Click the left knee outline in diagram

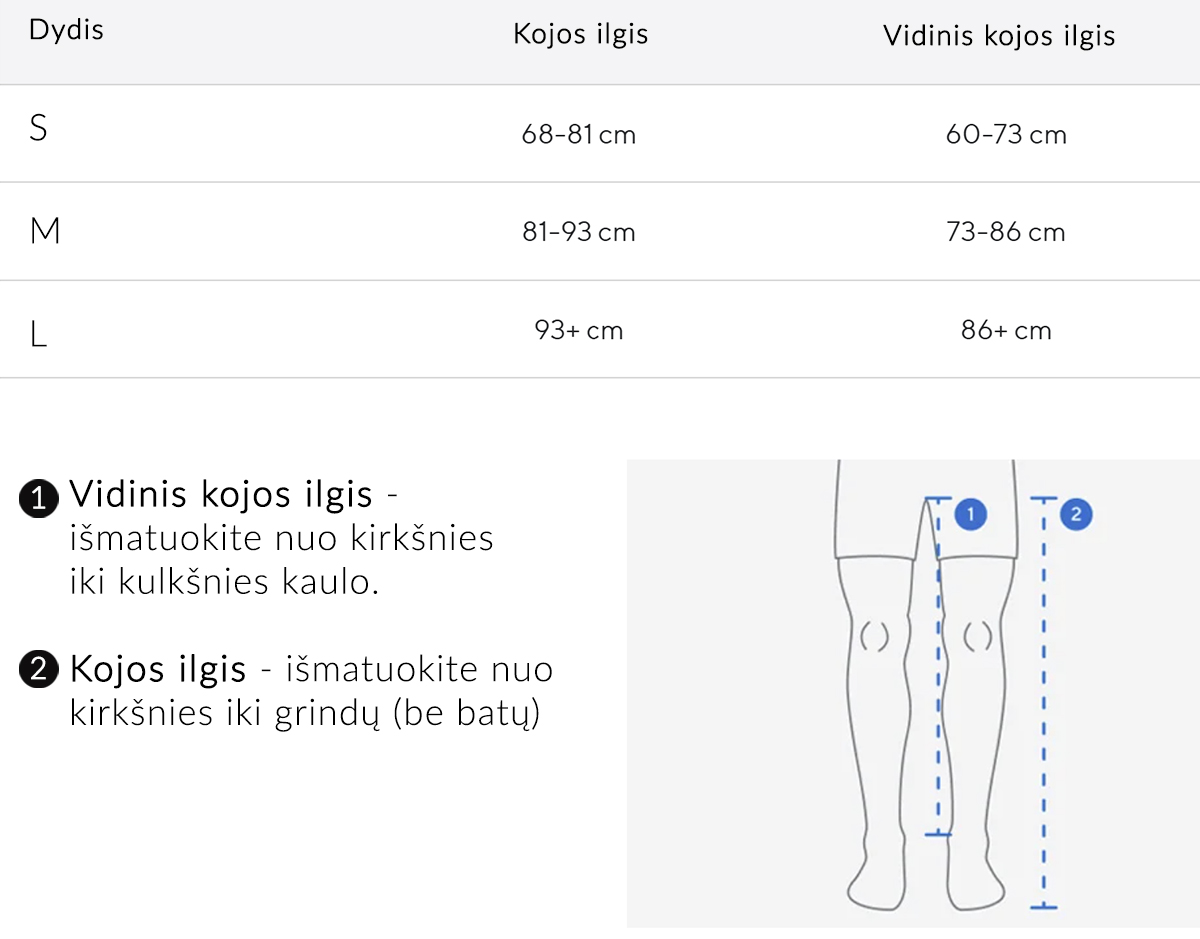874,636
